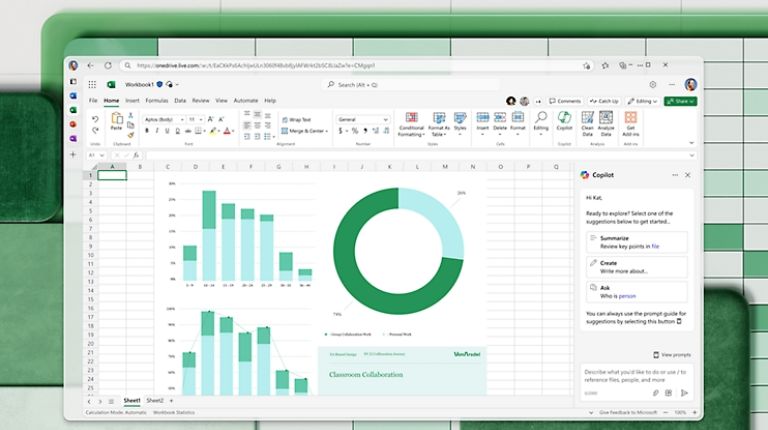The height and width of the screenshot is (430, 768).
Task: Open the Editing mode dropdown near Share
Action: pos(643,101)
